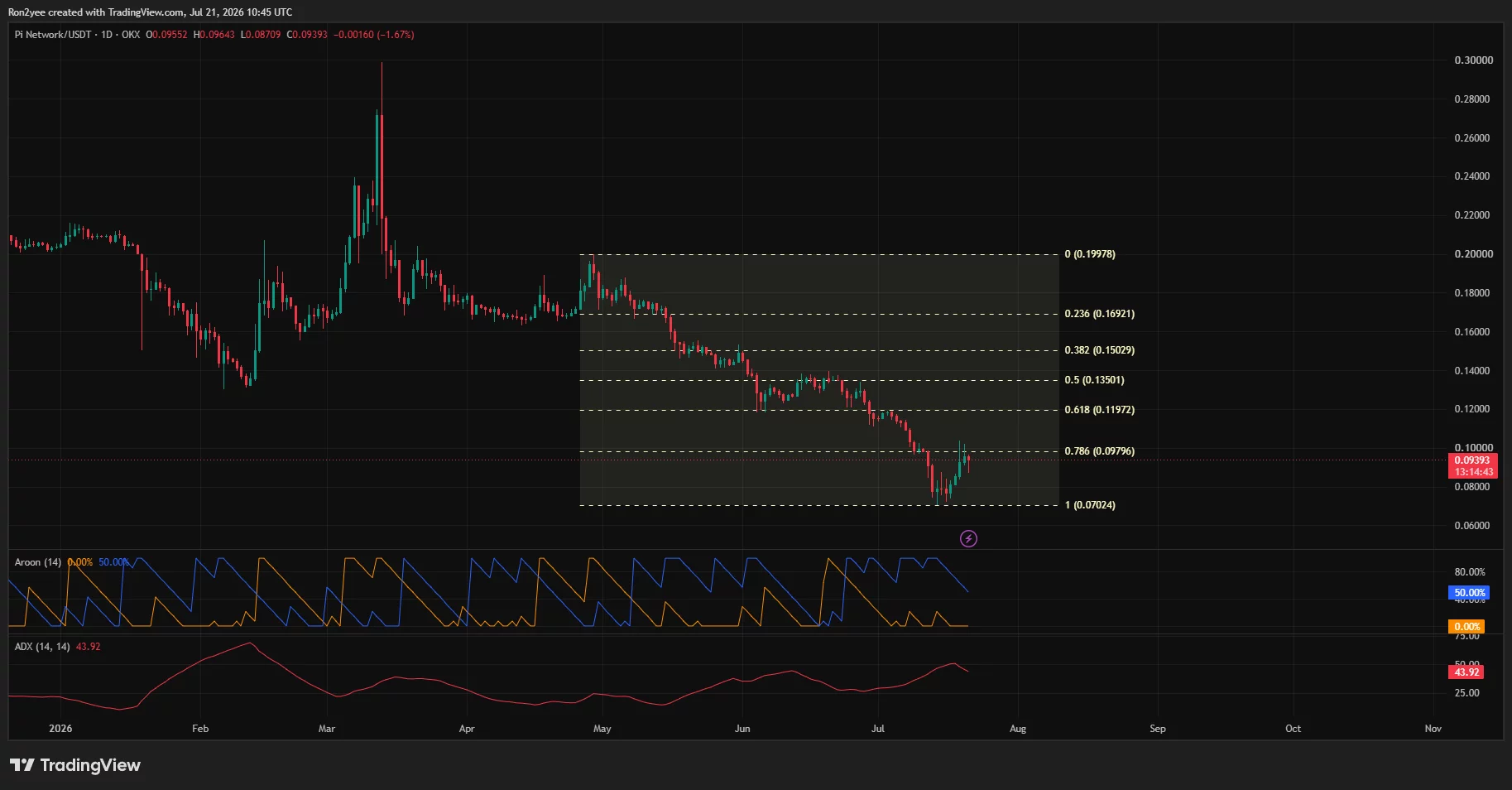The height and width of the screenshot is (790, 1512).
Task: Click the 0 (0.19978) Fibonacci top label
Action: coord(1090,254)
